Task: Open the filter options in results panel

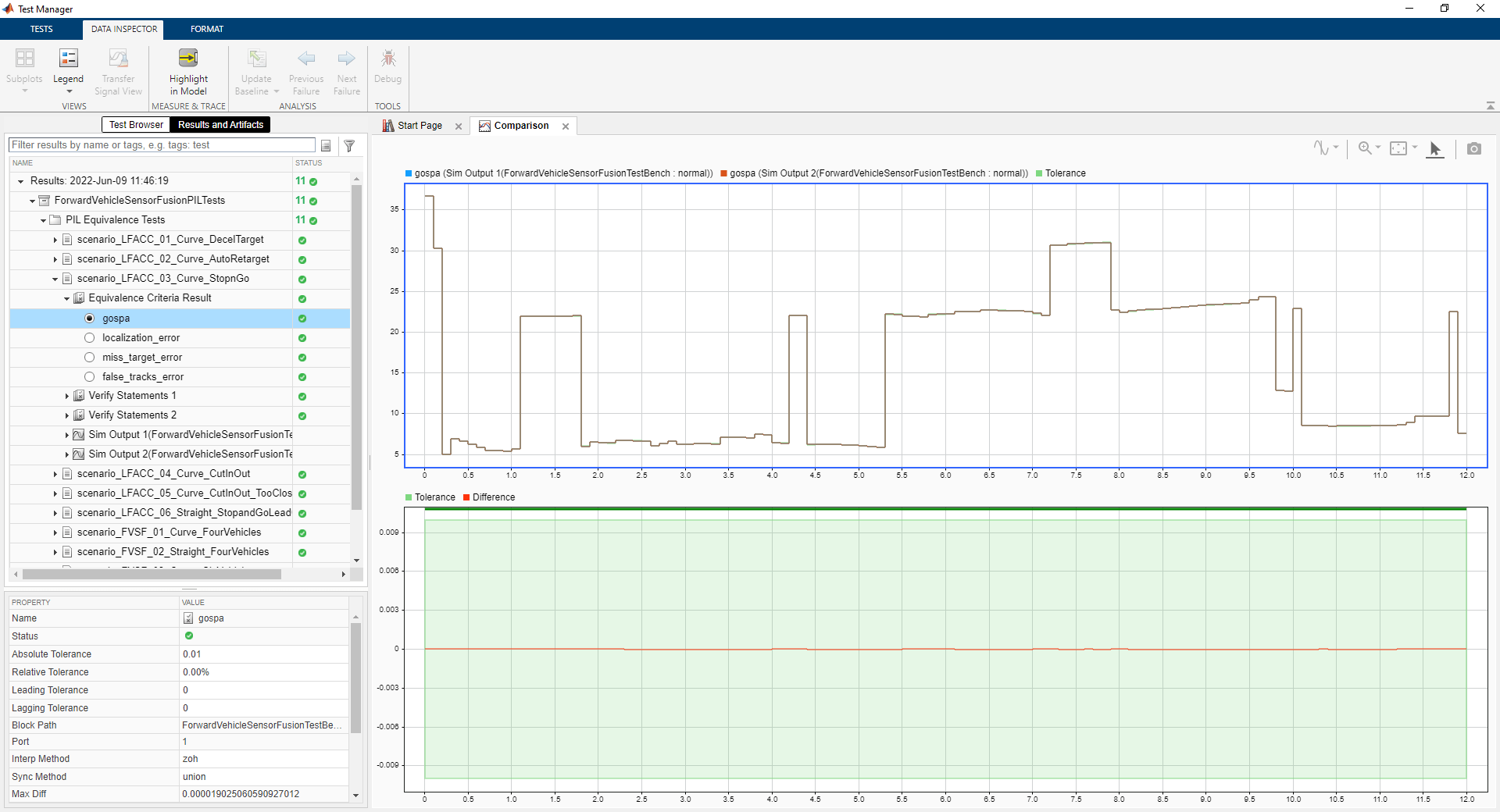Action: point(349,146)
